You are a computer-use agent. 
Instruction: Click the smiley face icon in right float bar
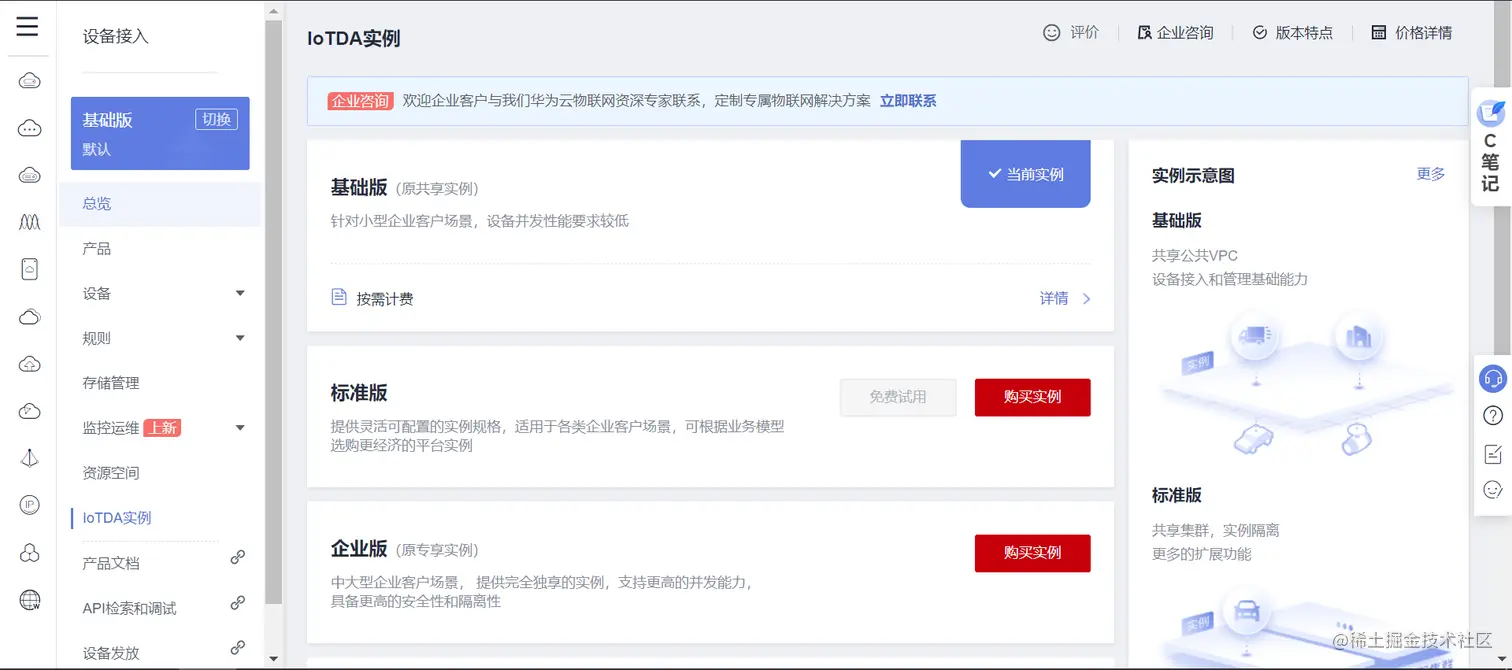coord(1492,490)
